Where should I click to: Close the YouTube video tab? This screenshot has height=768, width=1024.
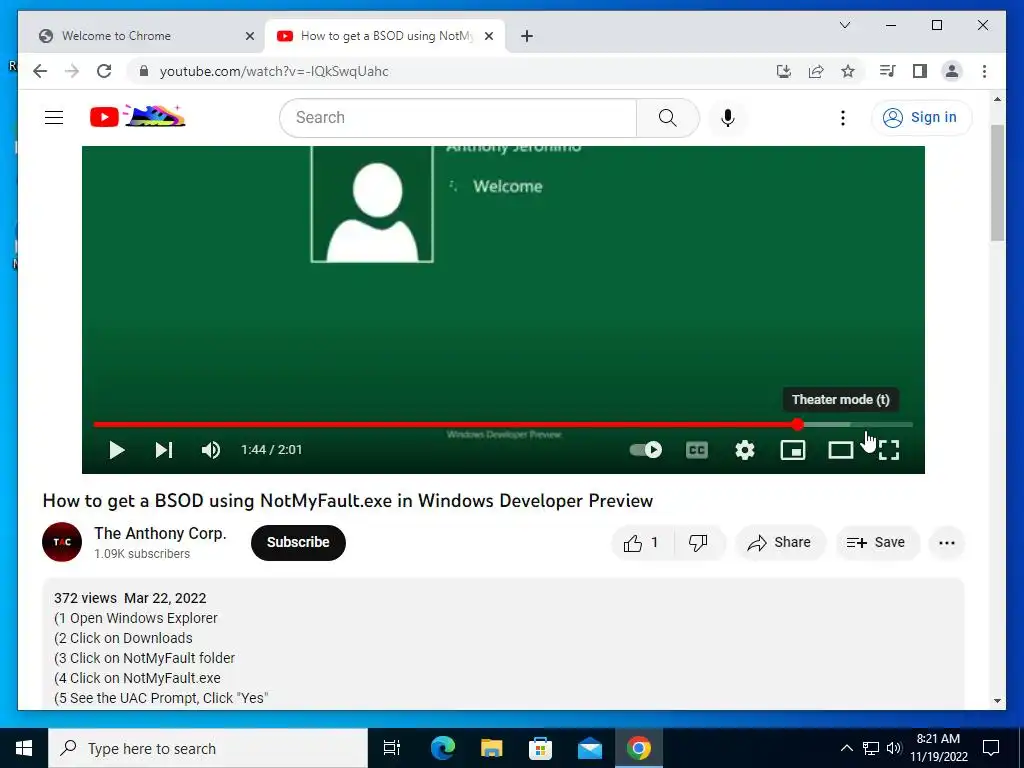coord(488,37)
